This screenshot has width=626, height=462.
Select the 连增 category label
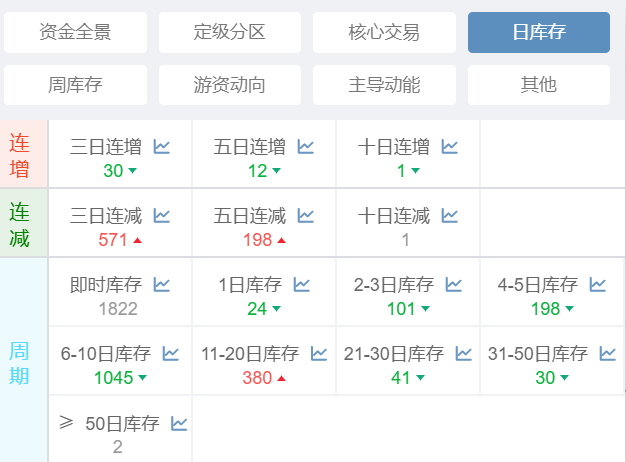20,155
